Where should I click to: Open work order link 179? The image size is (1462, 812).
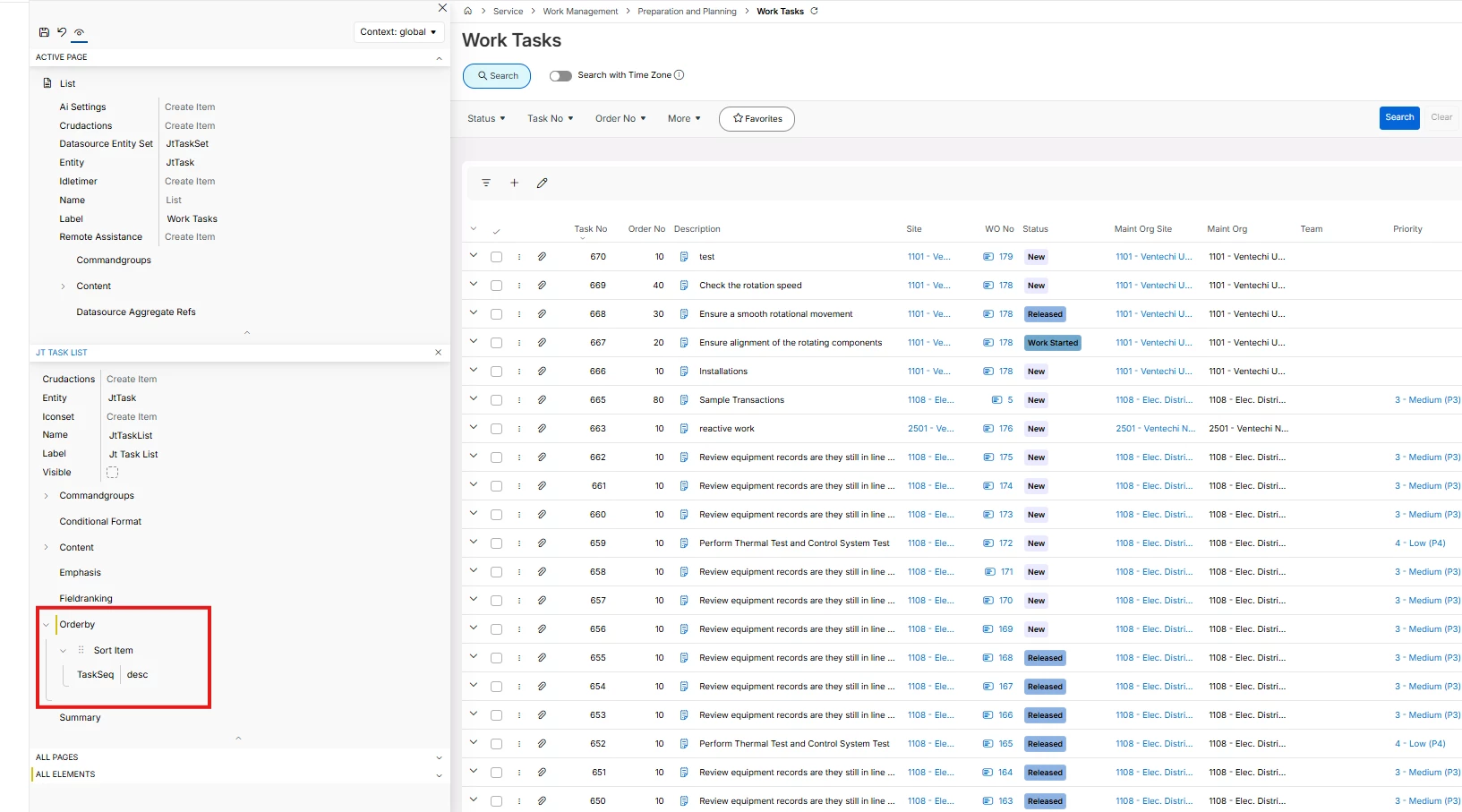click(1006, 257)
